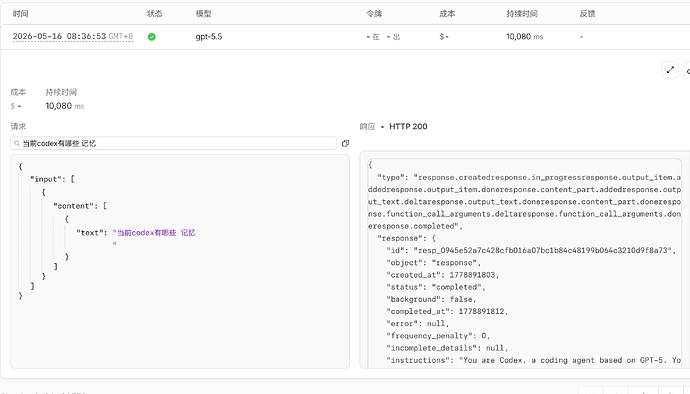The width and height of the screenshot is (690, 394).
Task: Click the "created_at": 1778891803 line
Action: tap(442, 275)
